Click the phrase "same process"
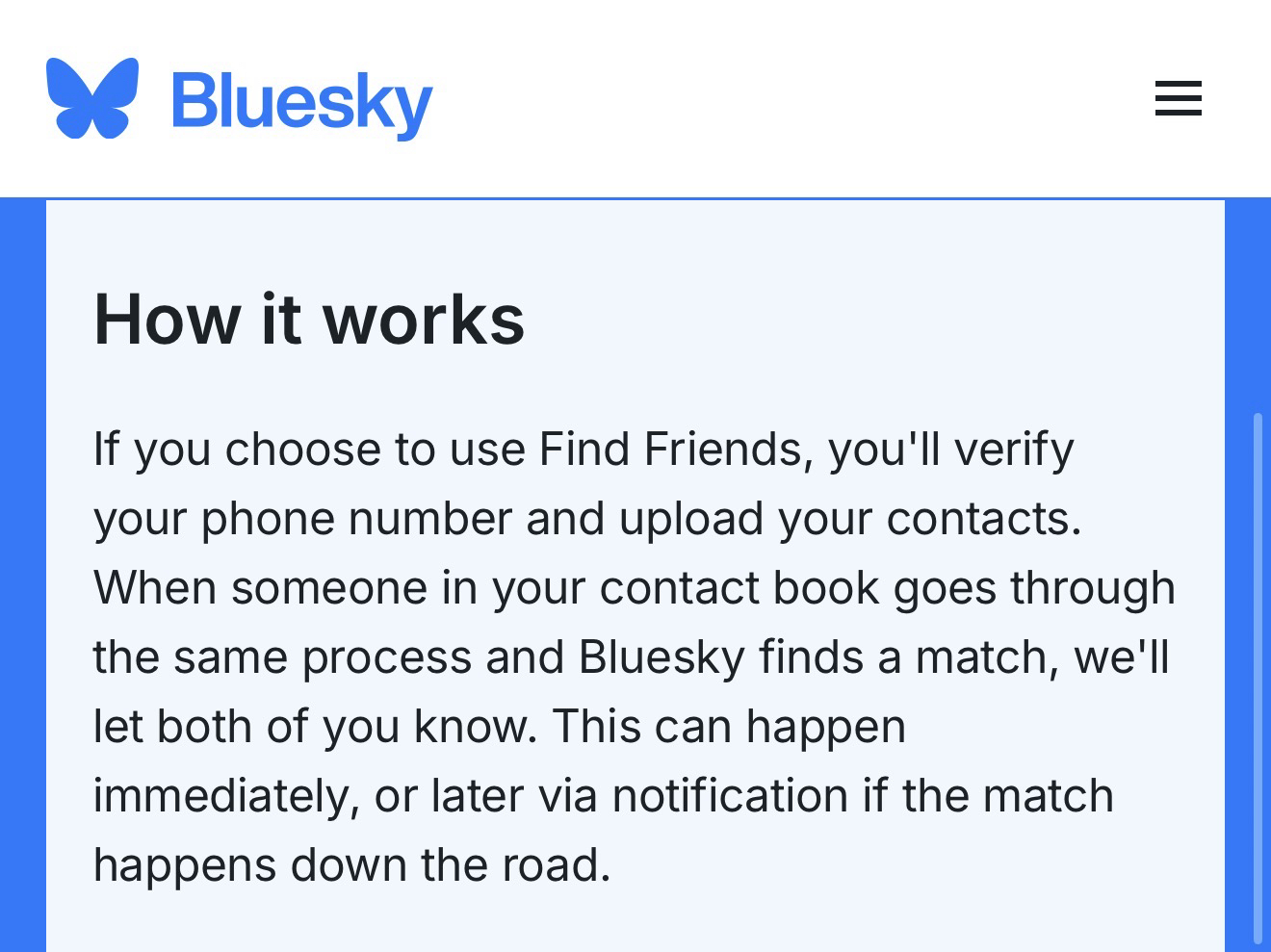The width and height of the screenshot is (1271, 952). coord(324,656)
